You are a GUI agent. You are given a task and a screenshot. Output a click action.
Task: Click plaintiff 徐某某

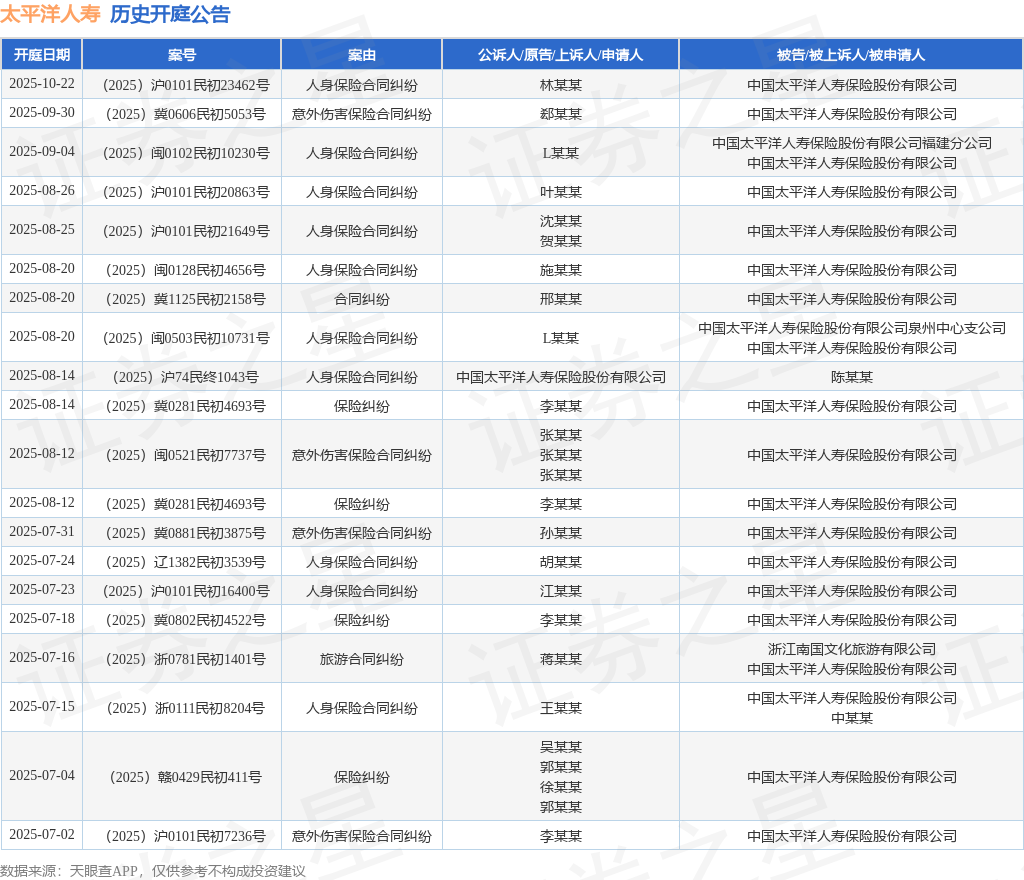[x=561, y=787]
